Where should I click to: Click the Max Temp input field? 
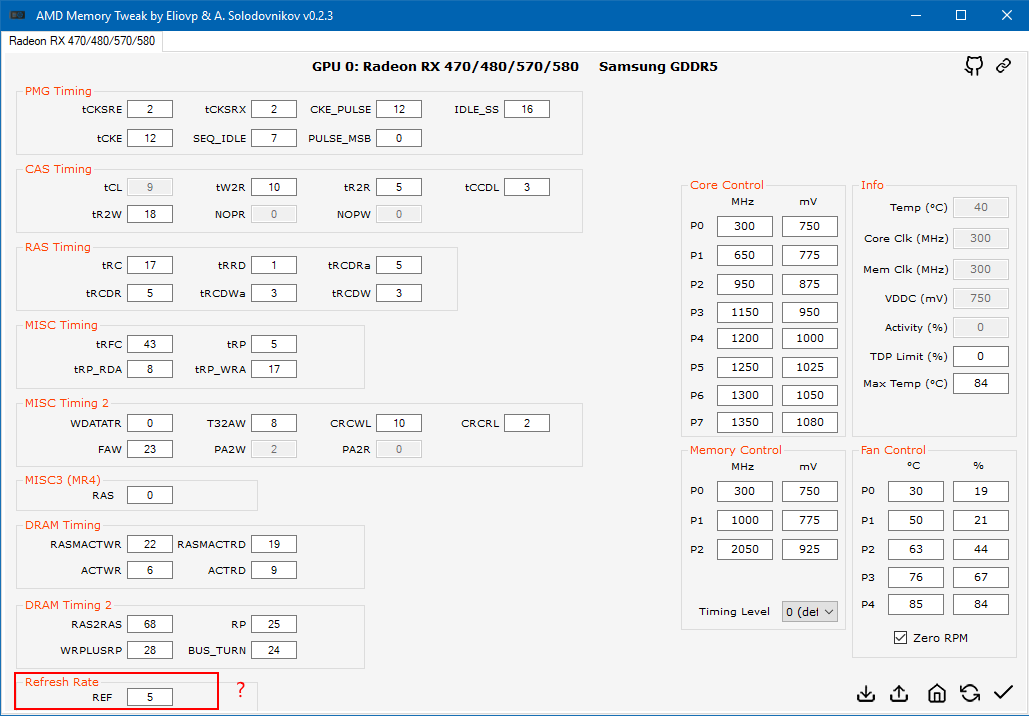(980, 383)
